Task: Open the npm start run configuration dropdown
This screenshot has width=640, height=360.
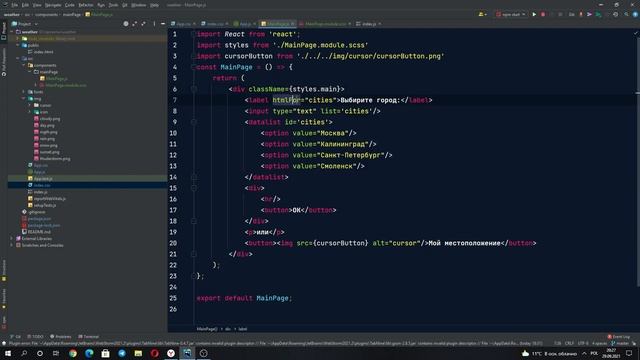Action: [511, 14]
